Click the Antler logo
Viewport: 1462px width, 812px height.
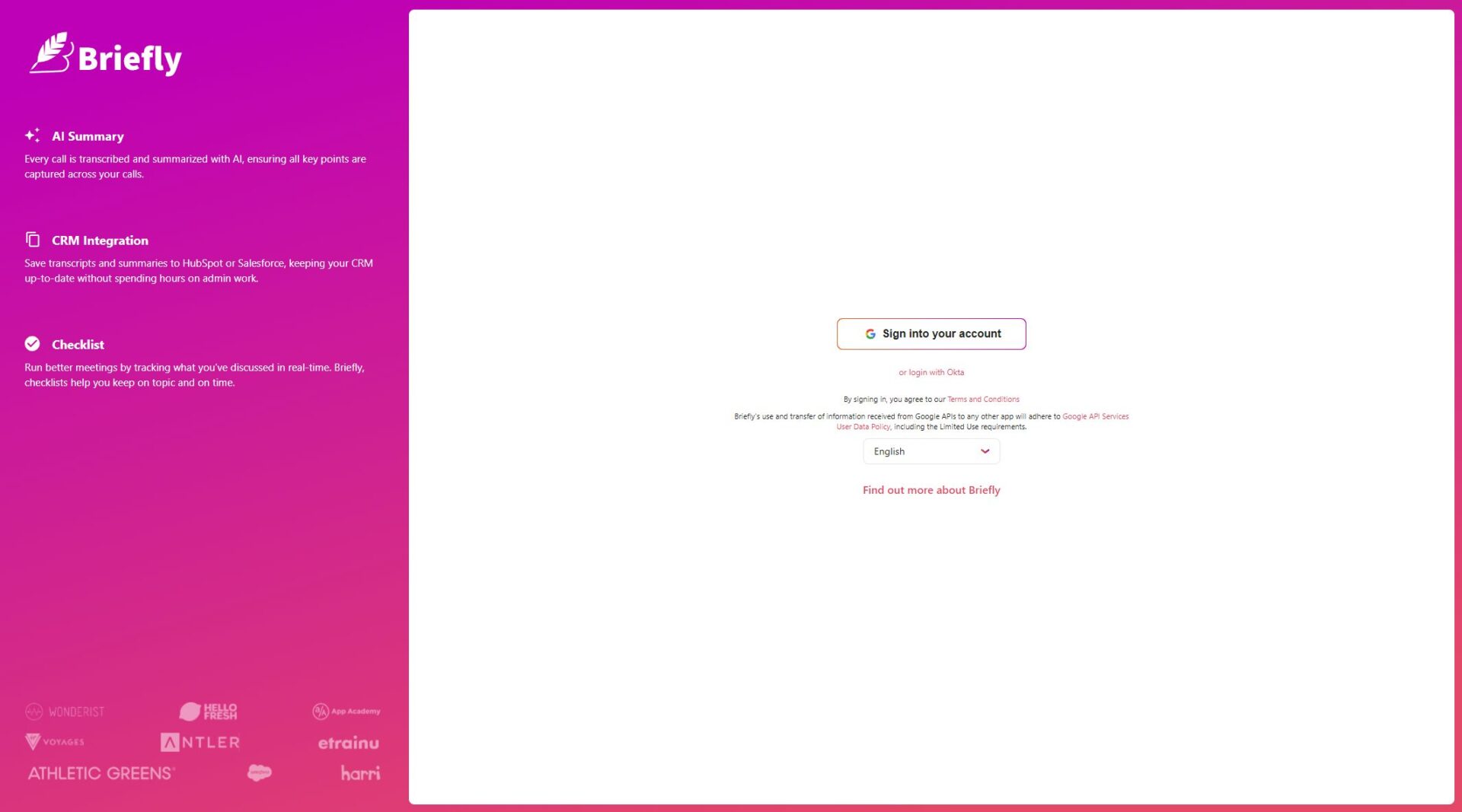pyautogui.click(x=200, y=742)
